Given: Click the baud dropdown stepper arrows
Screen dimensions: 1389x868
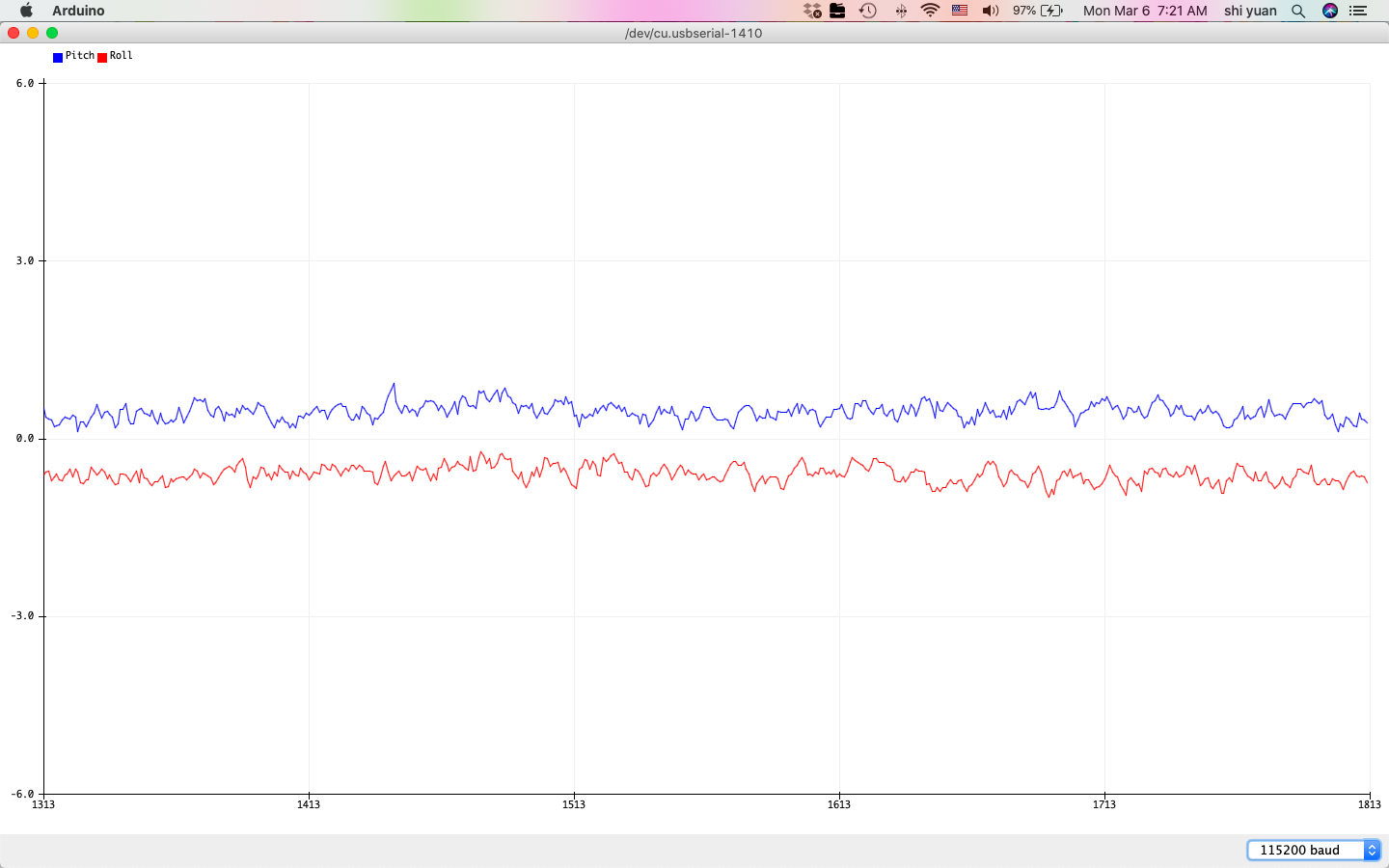Looking at the screenshot, I should point(1372,850).
